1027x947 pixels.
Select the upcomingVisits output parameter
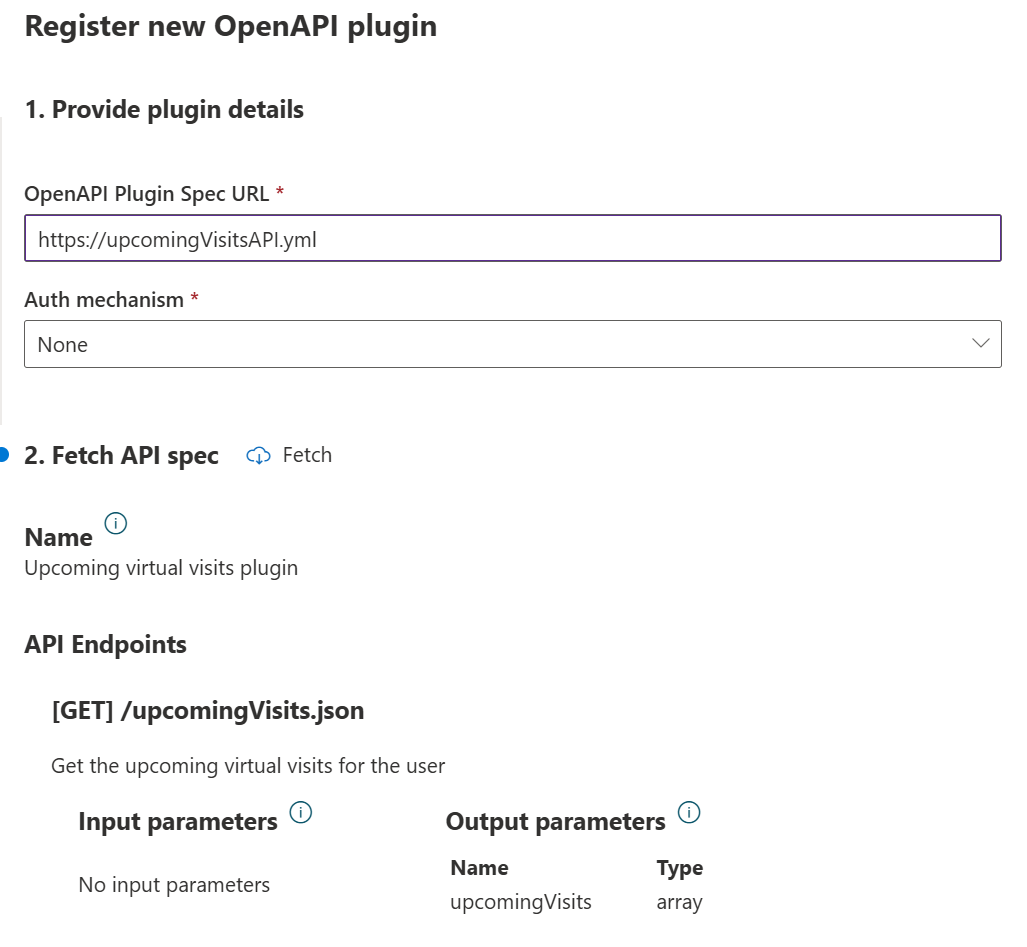[x=521, y=902]
